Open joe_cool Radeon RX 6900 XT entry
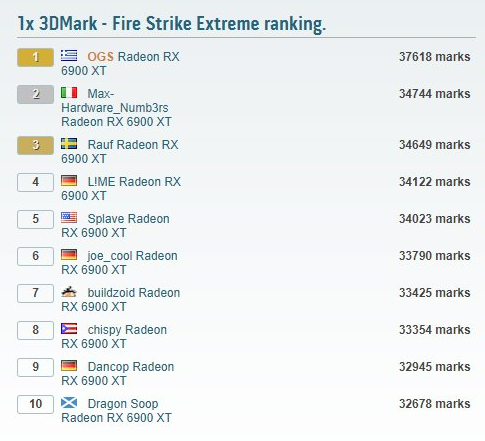Image resolution: width=485 pixels, height=441 pixels. tap(119, 263)
